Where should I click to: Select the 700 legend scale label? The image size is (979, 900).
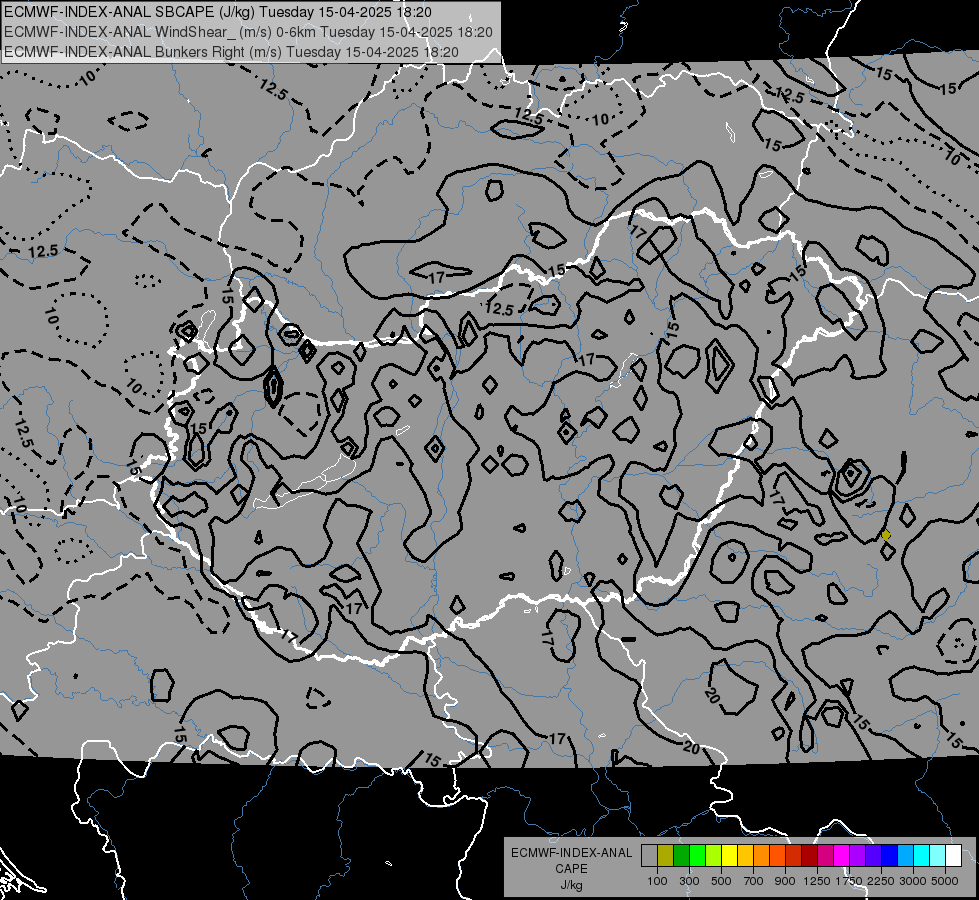(x=754, y=881)
